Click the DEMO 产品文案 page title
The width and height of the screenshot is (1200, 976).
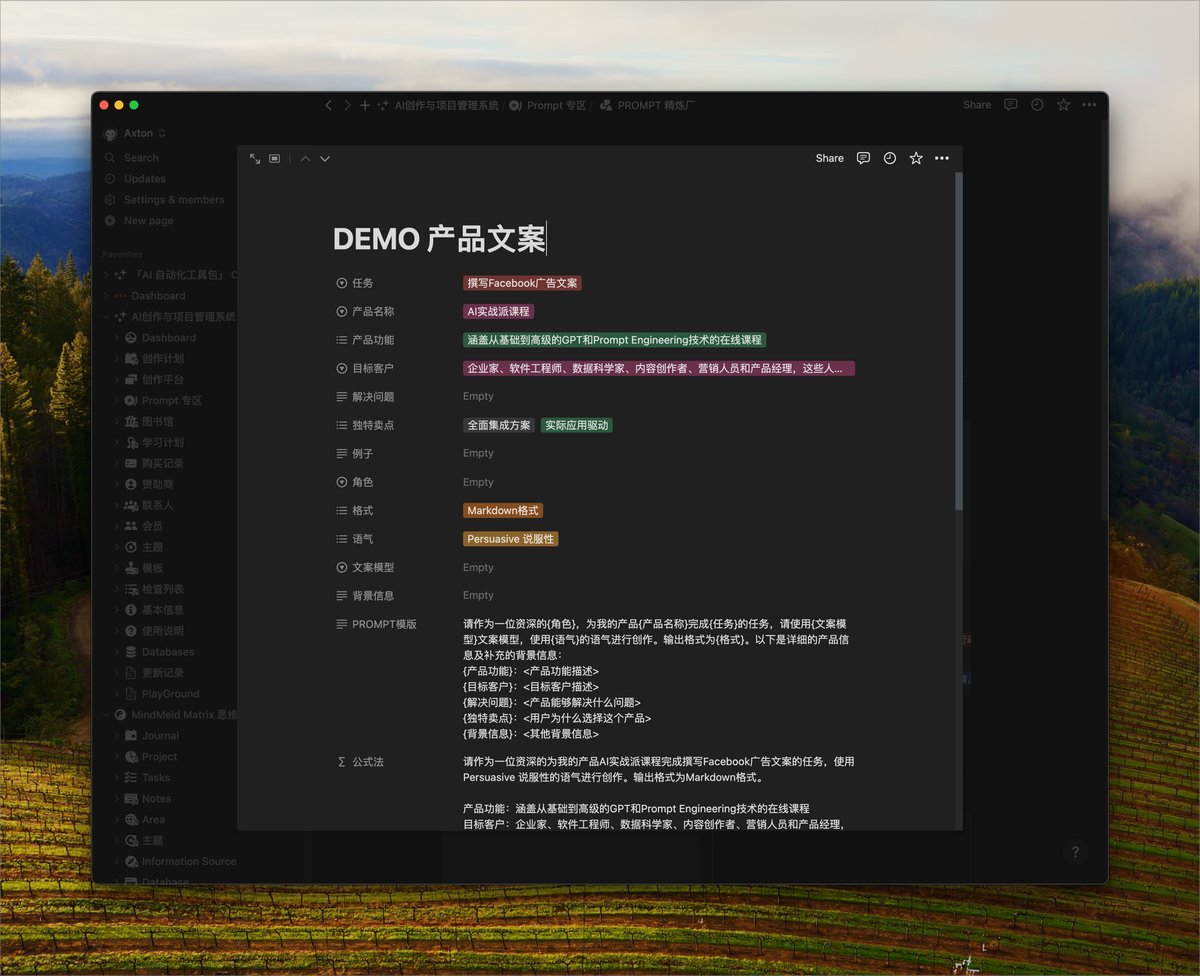[439, 239]
